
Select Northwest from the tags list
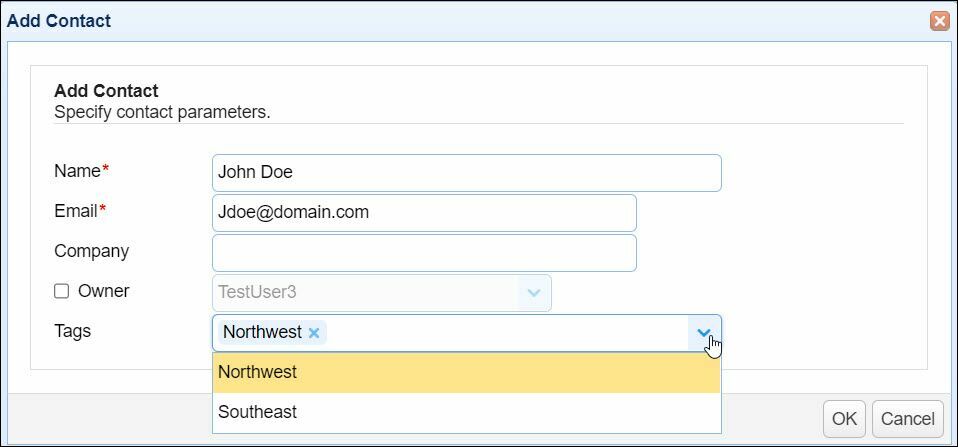pyautogui.click(x=466, y=372)
